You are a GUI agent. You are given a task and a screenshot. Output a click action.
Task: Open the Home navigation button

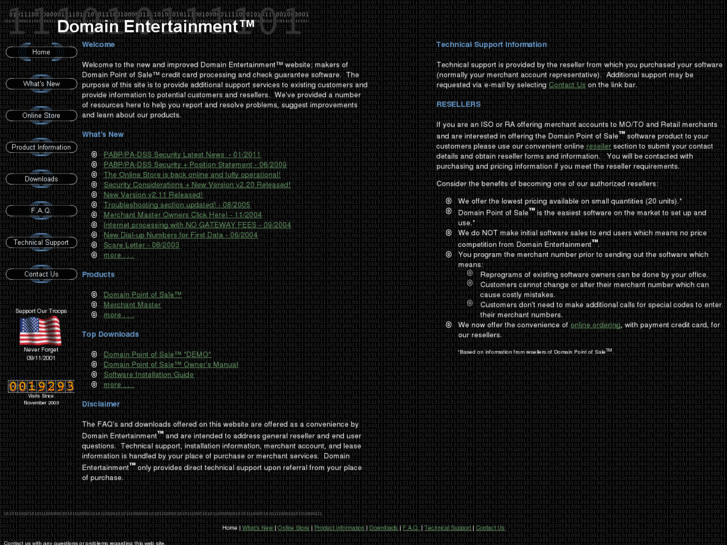[41, 52]
